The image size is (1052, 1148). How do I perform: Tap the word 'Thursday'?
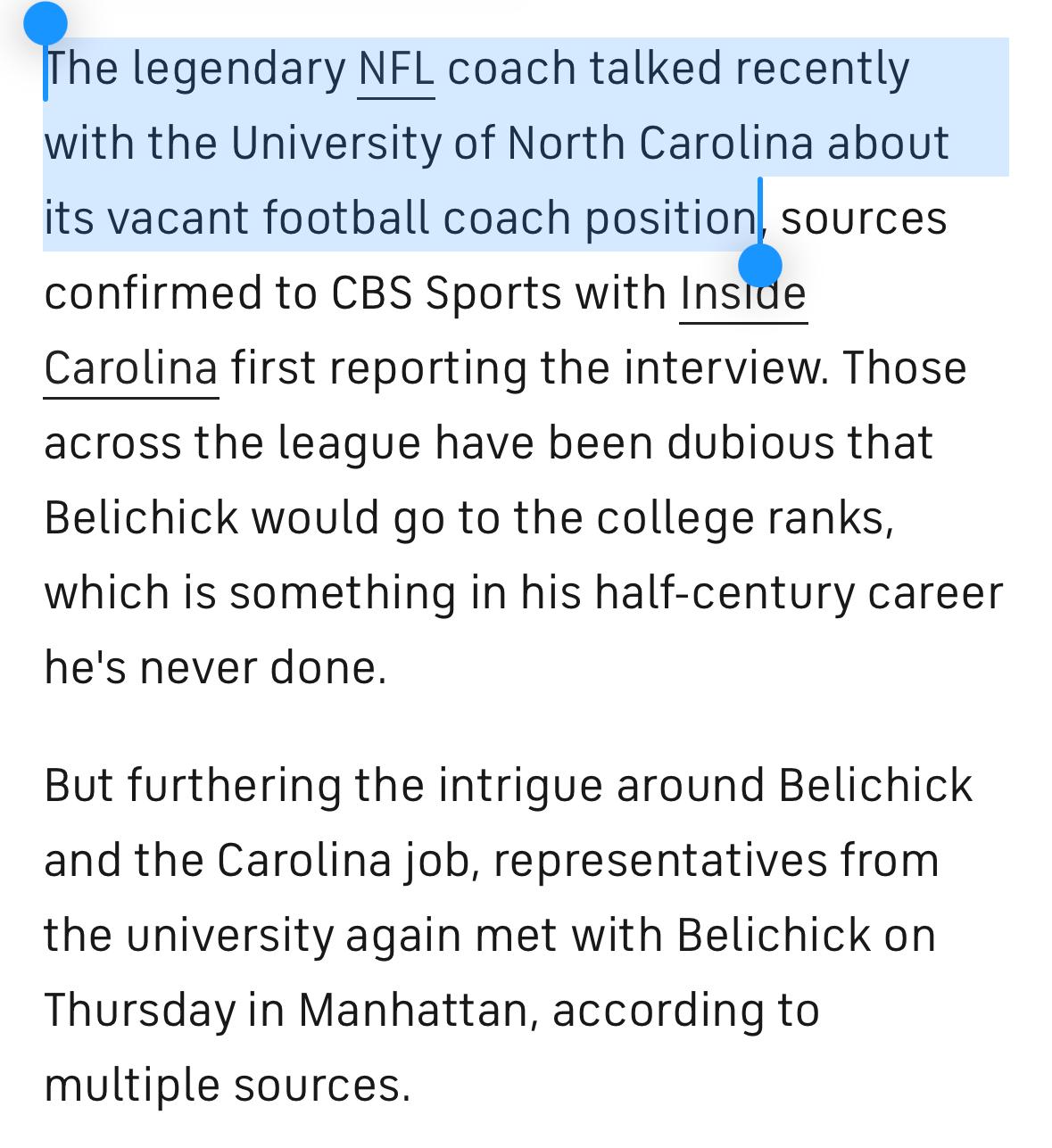[139, 1012]
